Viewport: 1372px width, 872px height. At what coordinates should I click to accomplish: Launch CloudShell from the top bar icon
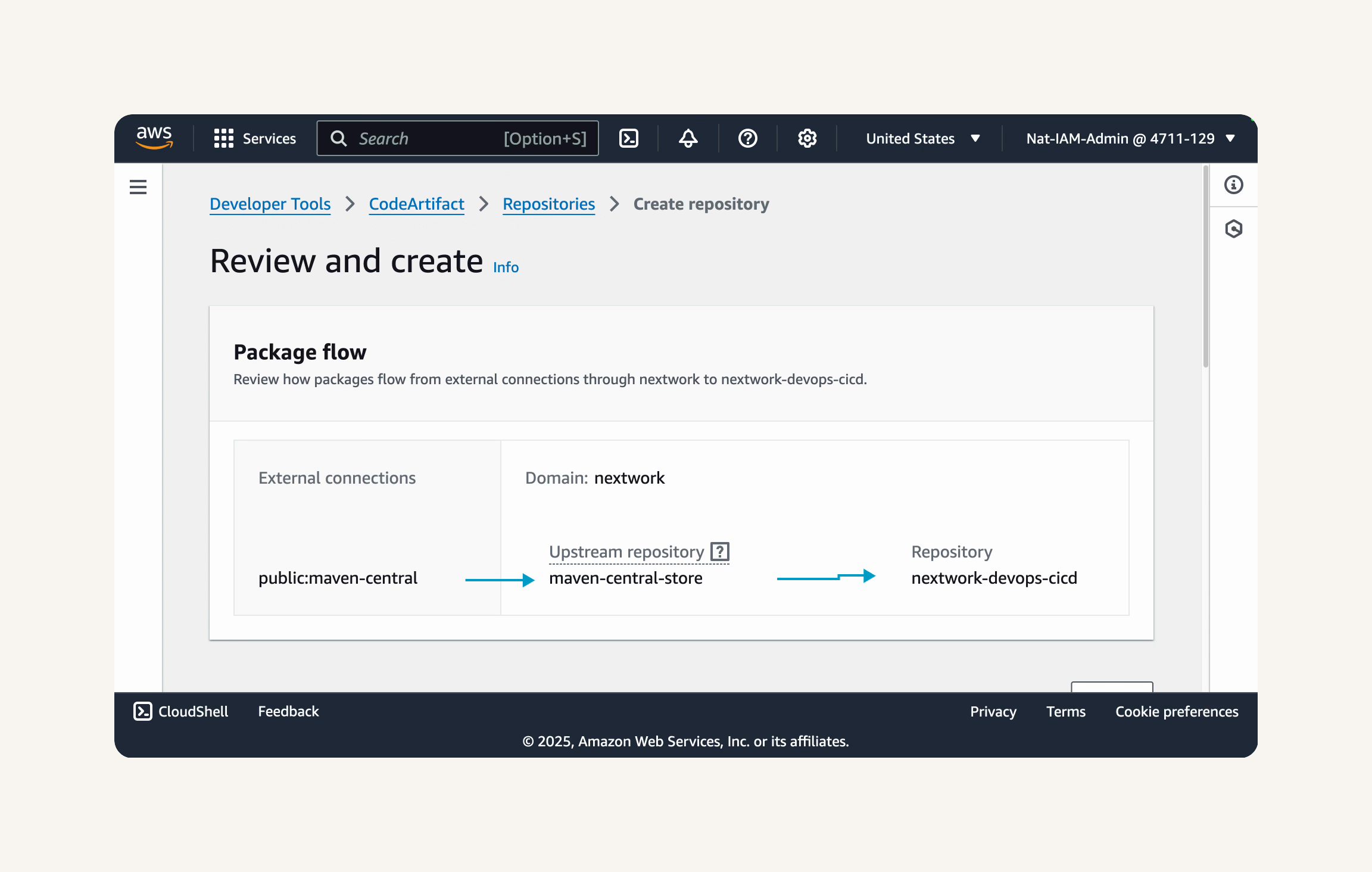(629, 138)
